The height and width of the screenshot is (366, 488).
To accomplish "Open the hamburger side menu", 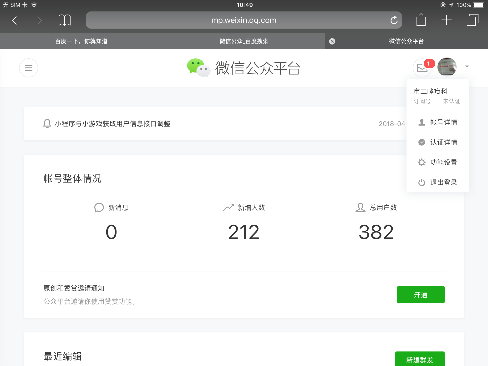I will 28,68.
